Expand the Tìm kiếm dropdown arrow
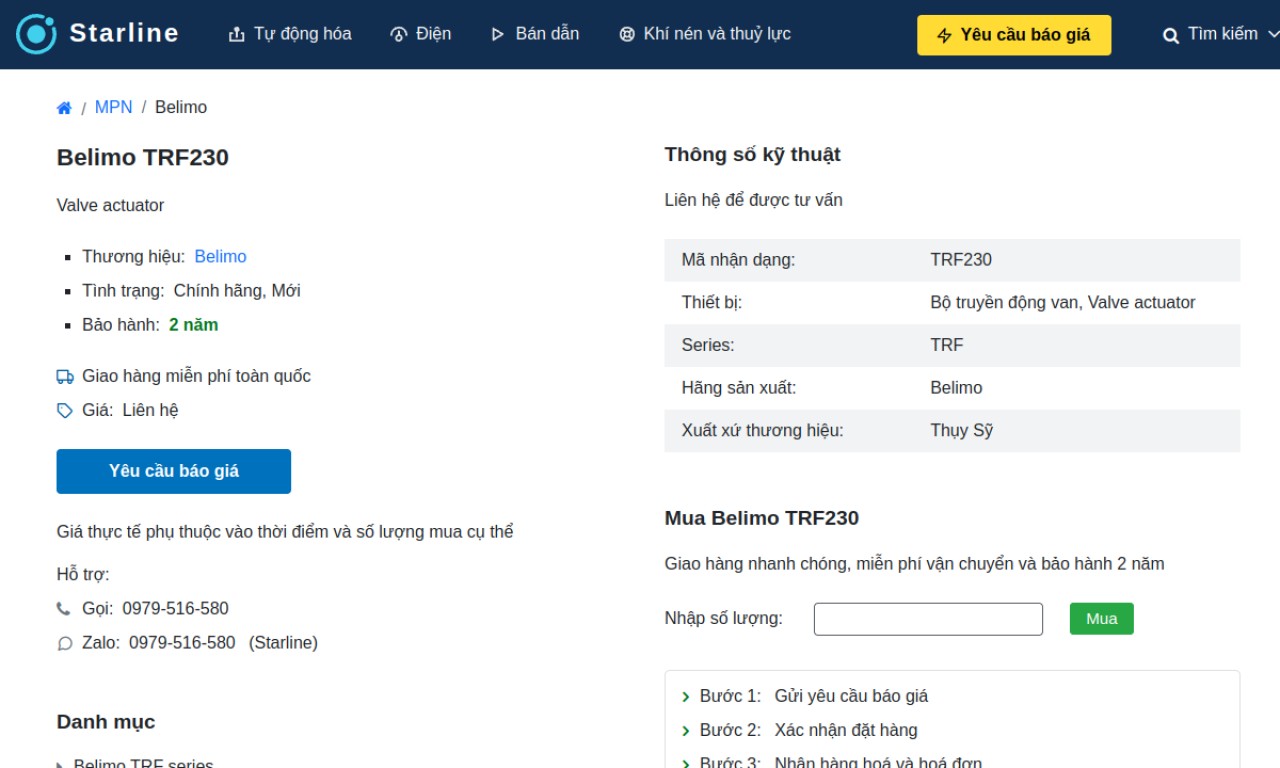Viewport: 1280px width, 768px height. (x=1273, y=34)
